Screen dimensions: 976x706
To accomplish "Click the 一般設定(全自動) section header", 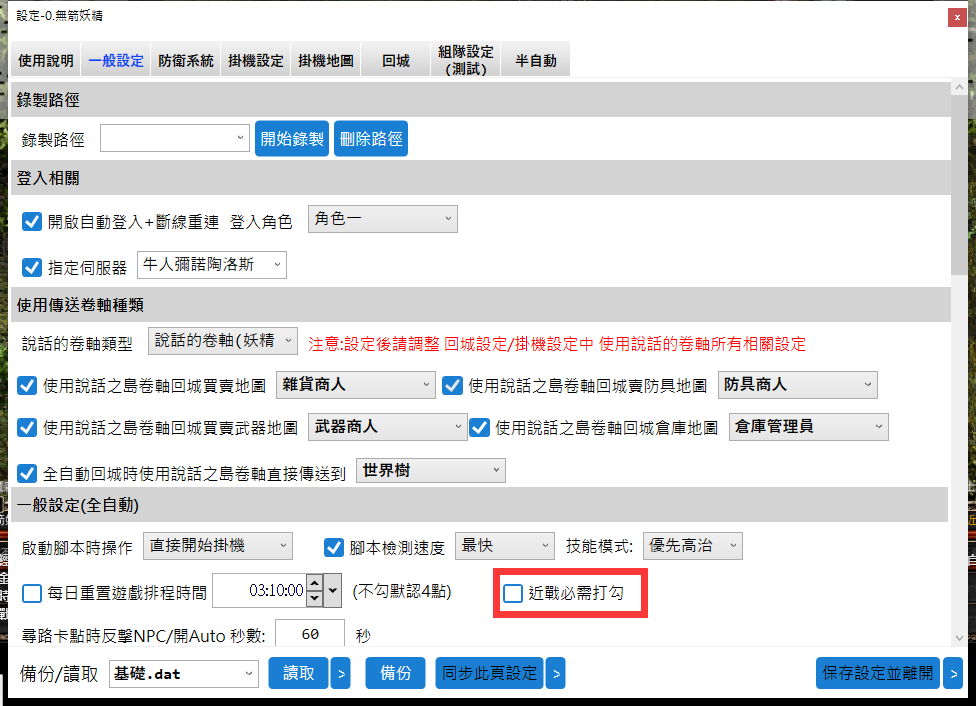I will coord(479,505).
